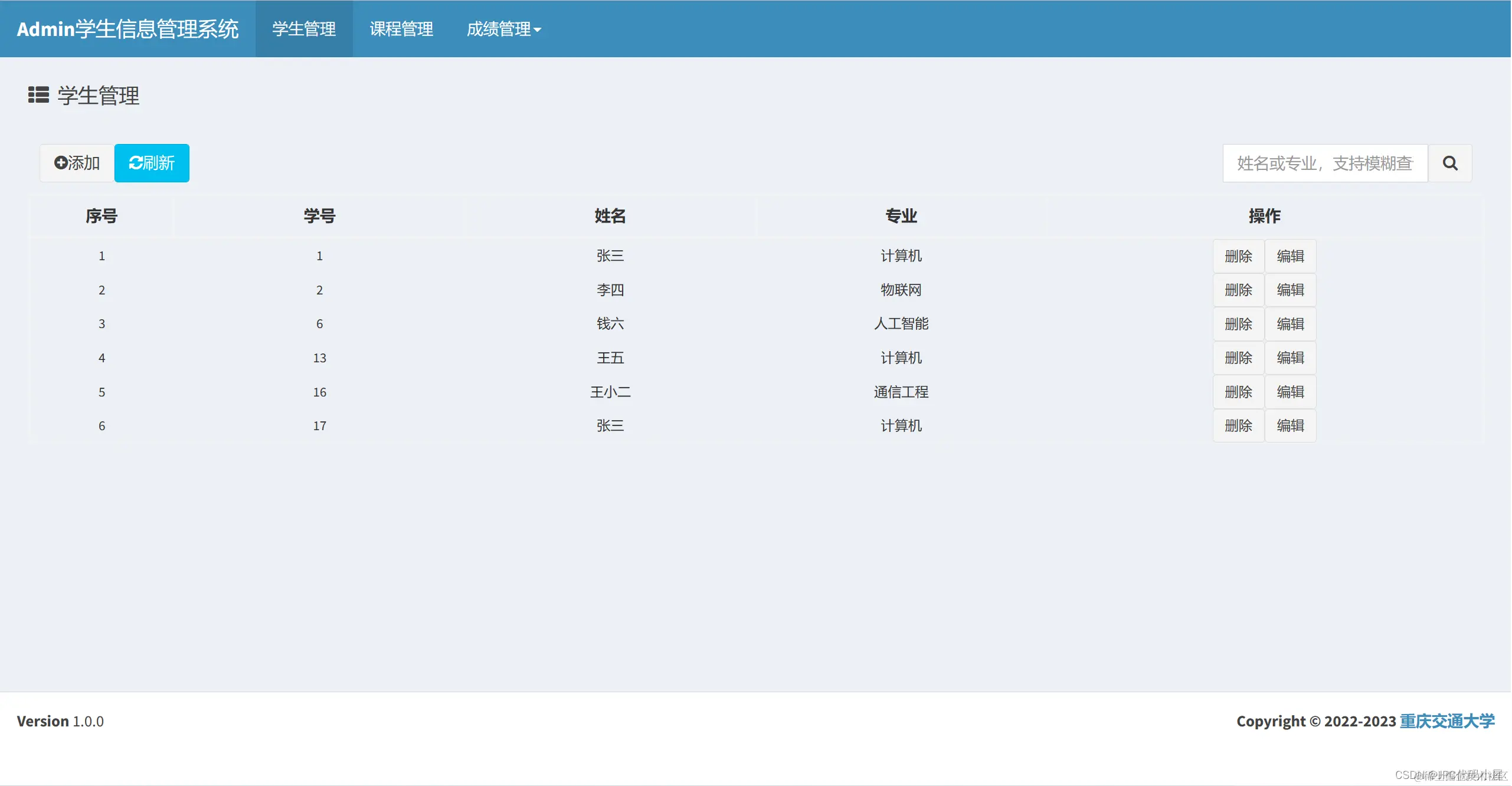This screenshot has height=786, width=1512.
Task: Click the refresh icon on the 刷新 button
Action: 136,163
